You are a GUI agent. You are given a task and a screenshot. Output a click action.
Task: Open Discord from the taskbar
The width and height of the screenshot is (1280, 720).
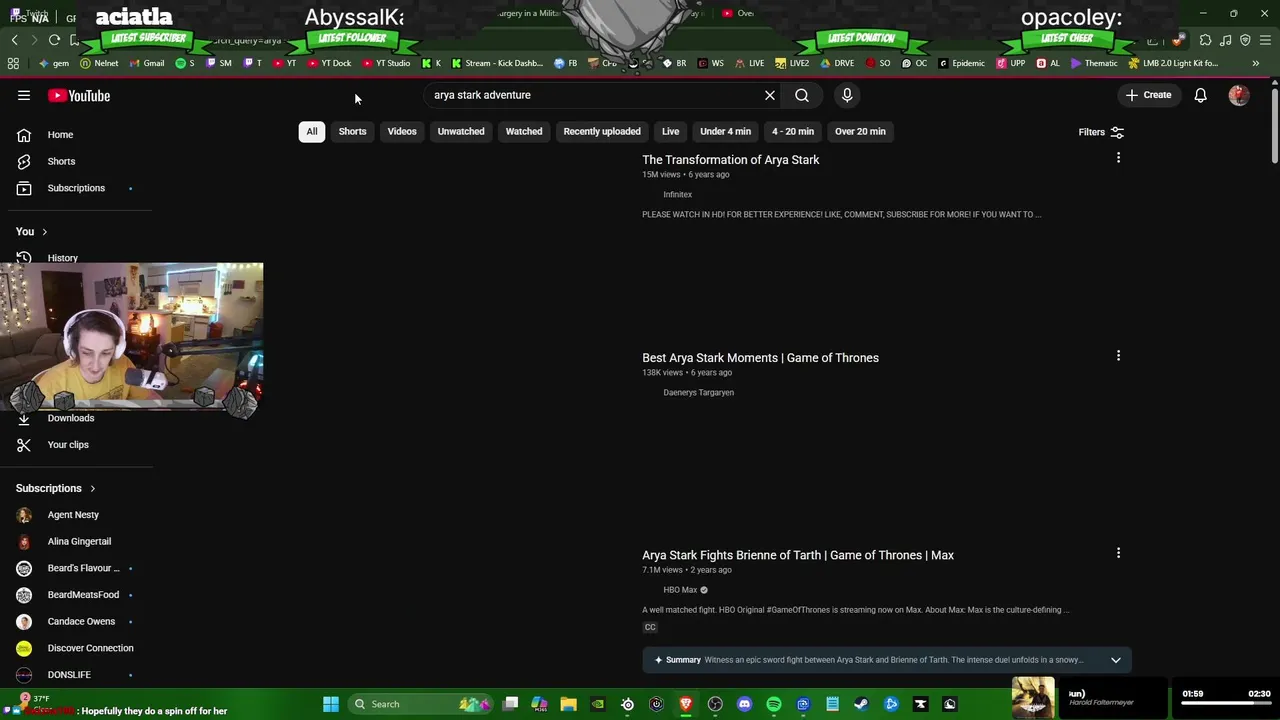pos(744,704)
